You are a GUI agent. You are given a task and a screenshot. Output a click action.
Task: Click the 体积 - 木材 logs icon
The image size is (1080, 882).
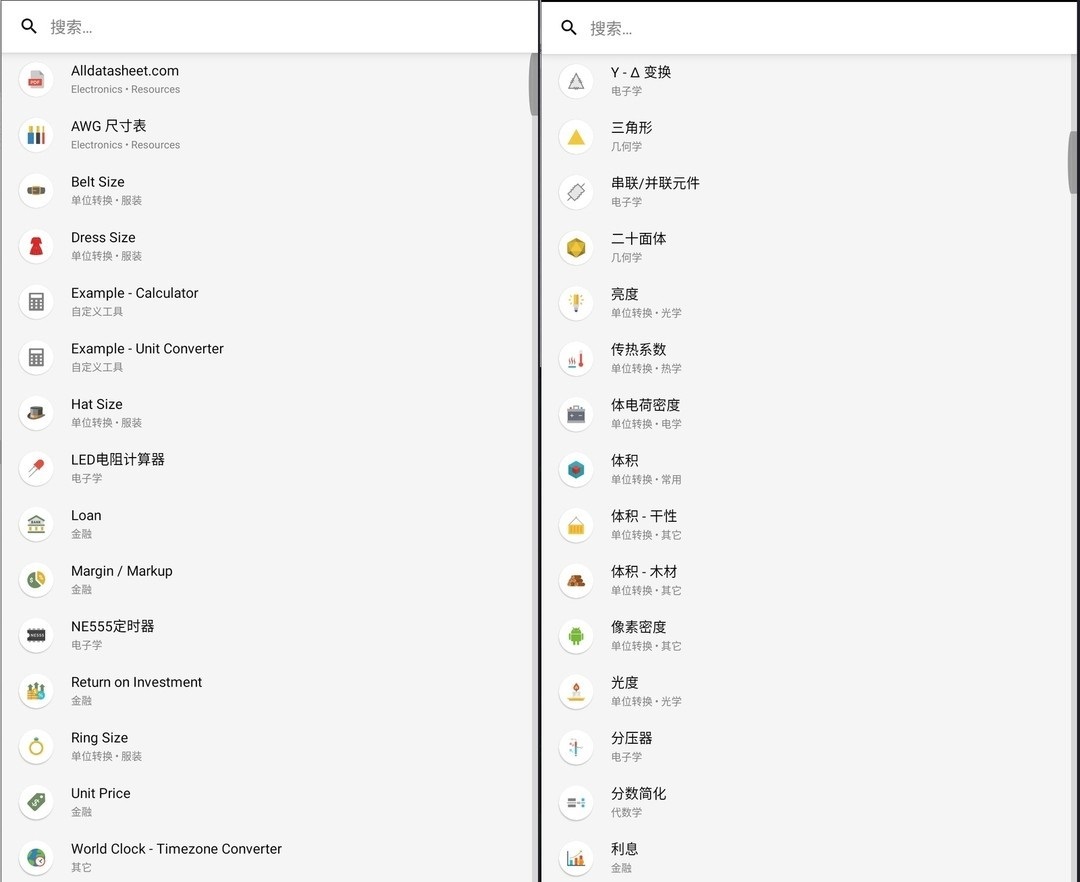576,581
